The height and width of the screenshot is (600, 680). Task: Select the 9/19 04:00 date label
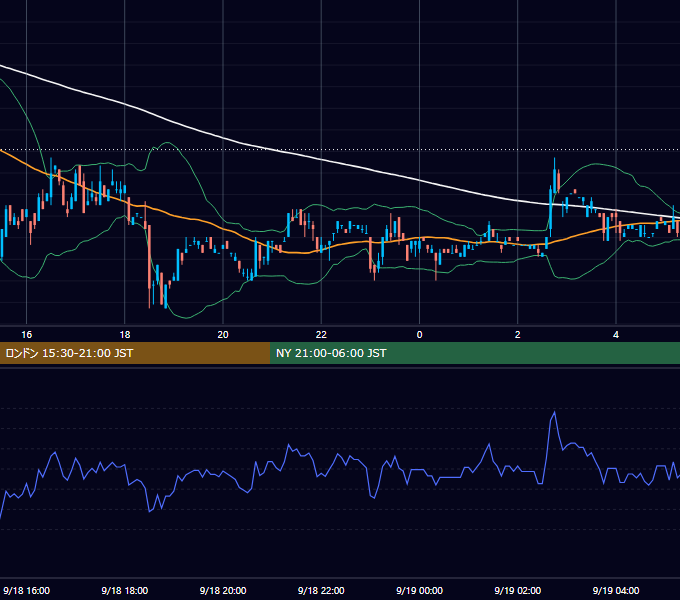pyautogui.click(x=616, y=590)
